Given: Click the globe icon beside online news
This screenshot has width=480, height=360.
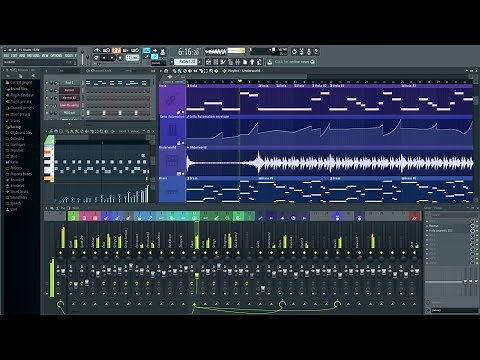Looking at the screenshot, I should [x=313, y=62].
